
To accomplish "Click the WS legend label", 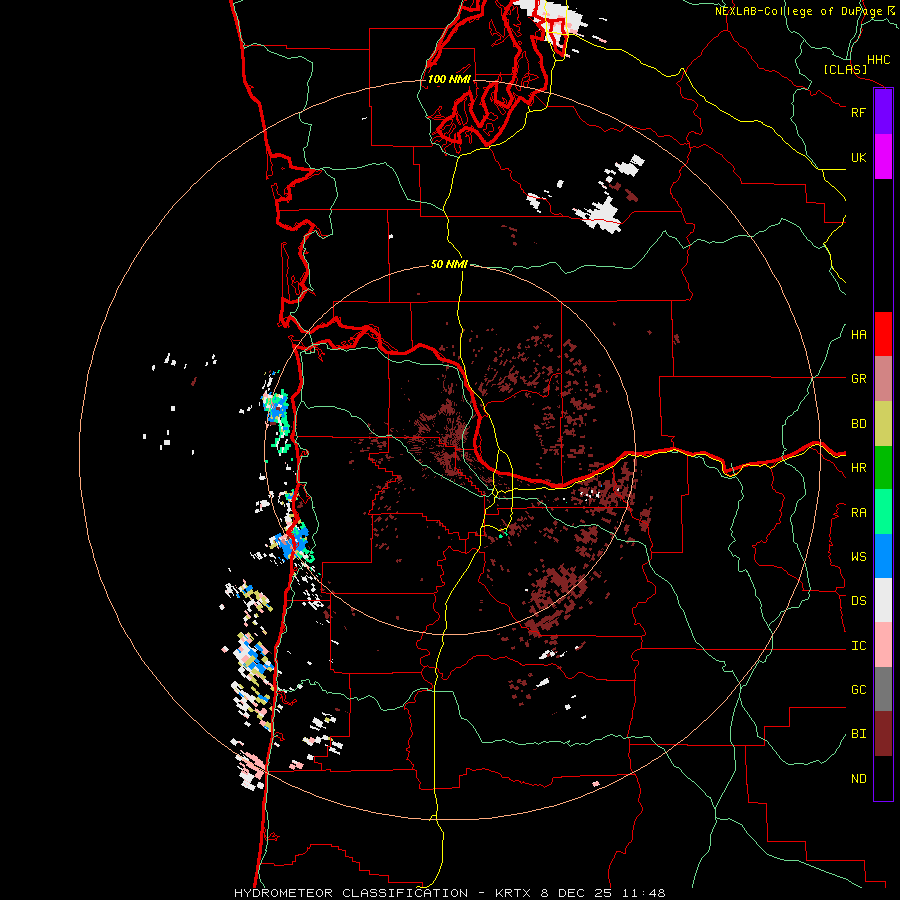I will tap(858, 557).
